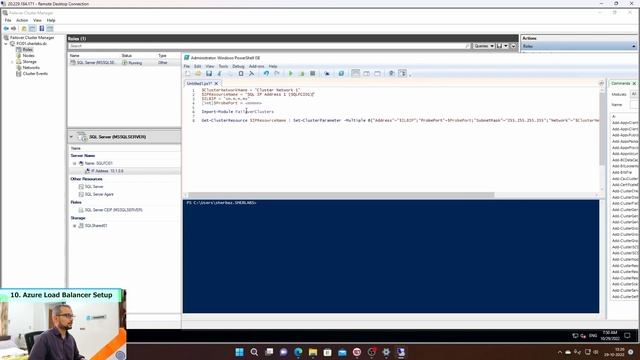The width and height of the screenshot is (640, 360).
Task: Open the help icon in Cluster Manager toolbar
Action: [x=41, y=29]
